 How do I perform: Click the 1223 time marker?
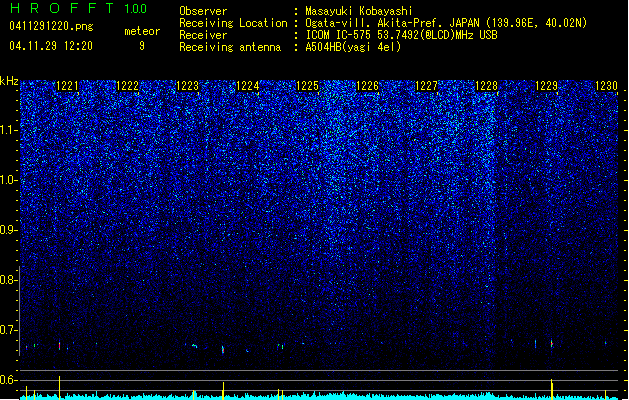pyautogui.click(x=187, y=86)
